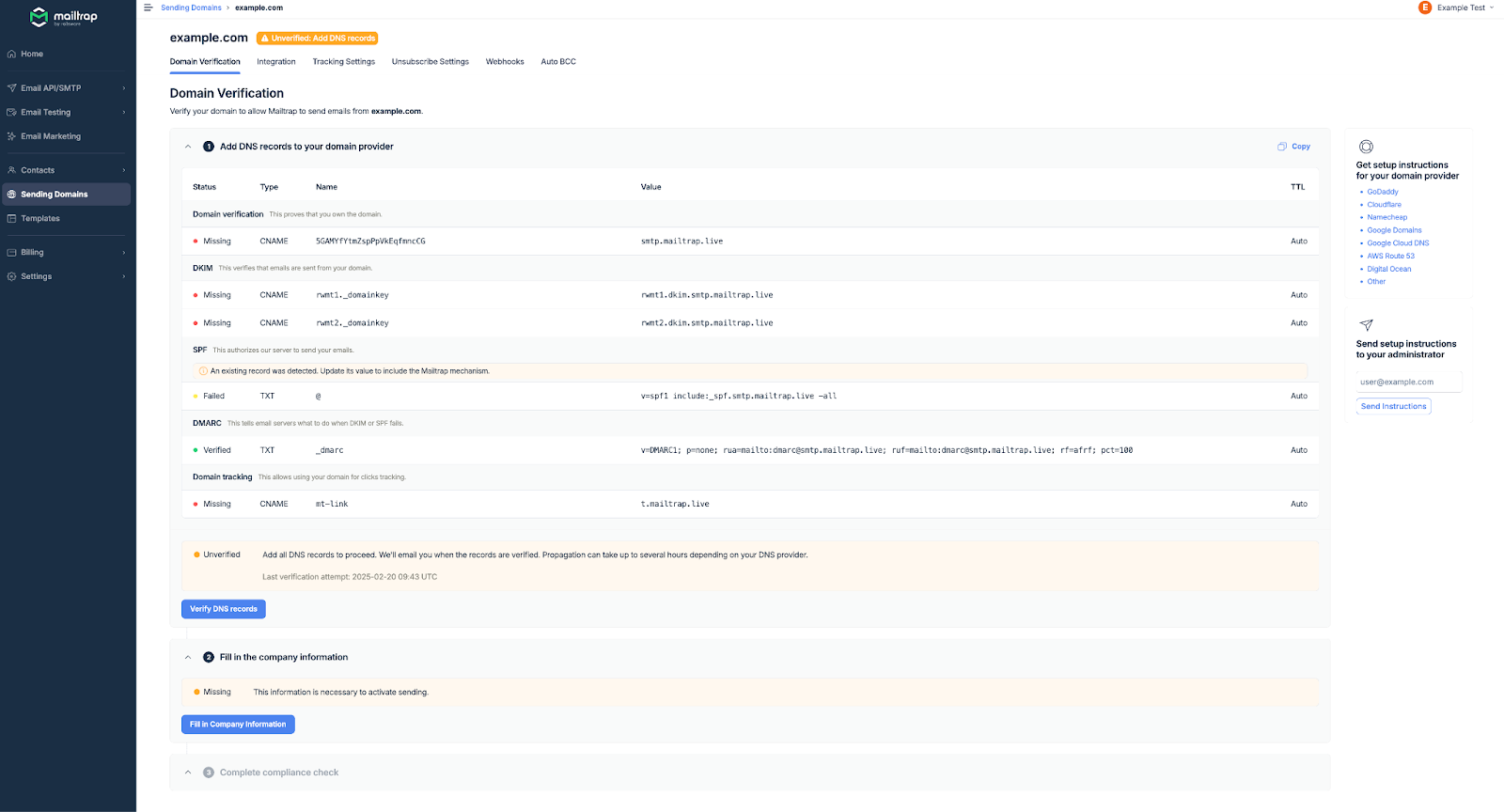1504x812 pixels.
Task: Click the mt-link record name
Action: click(x=332, y=505)
